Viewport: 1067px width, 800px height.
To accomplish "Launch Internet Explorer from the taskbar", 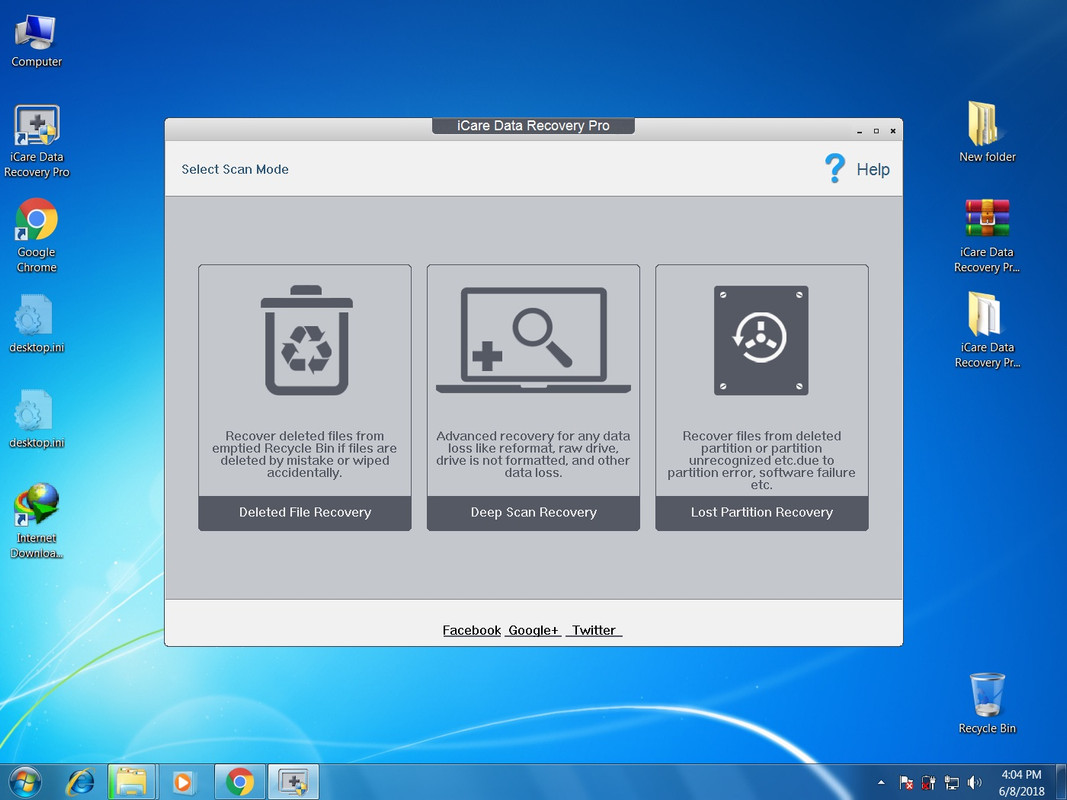I will tap(80, 782).
